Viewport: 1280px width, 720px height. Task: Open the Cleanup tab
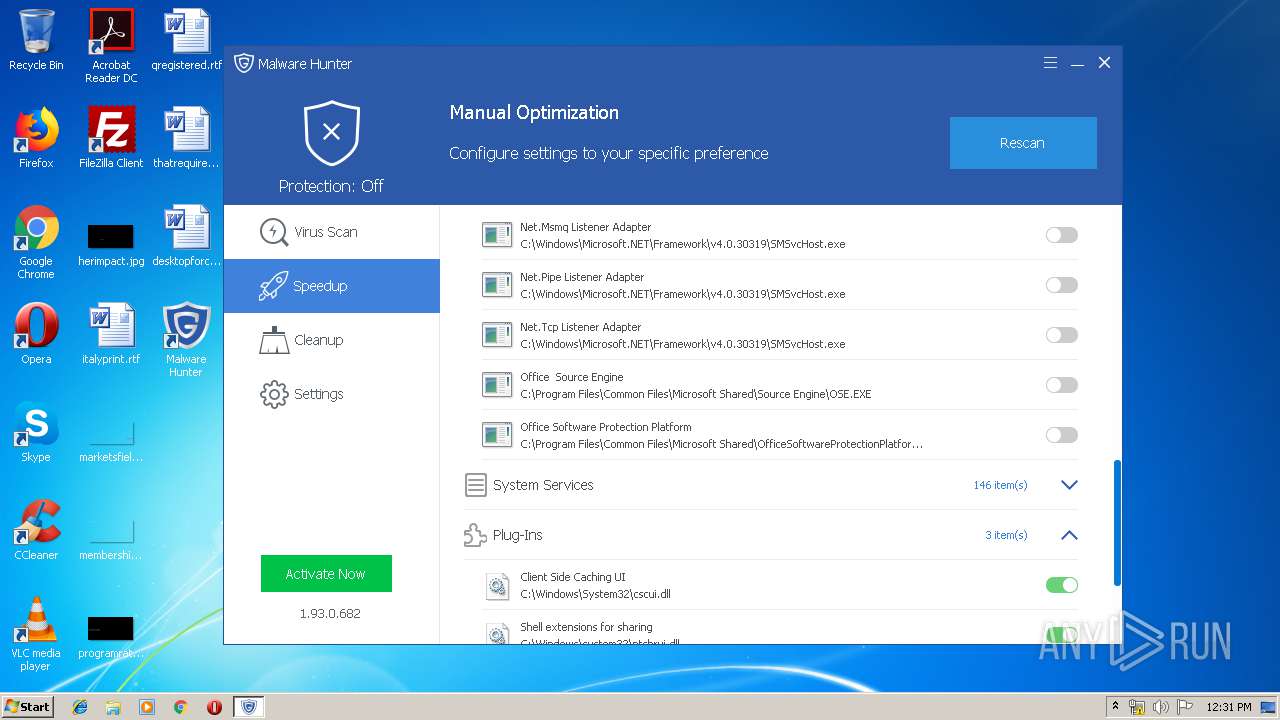click(x=332, y=340)
